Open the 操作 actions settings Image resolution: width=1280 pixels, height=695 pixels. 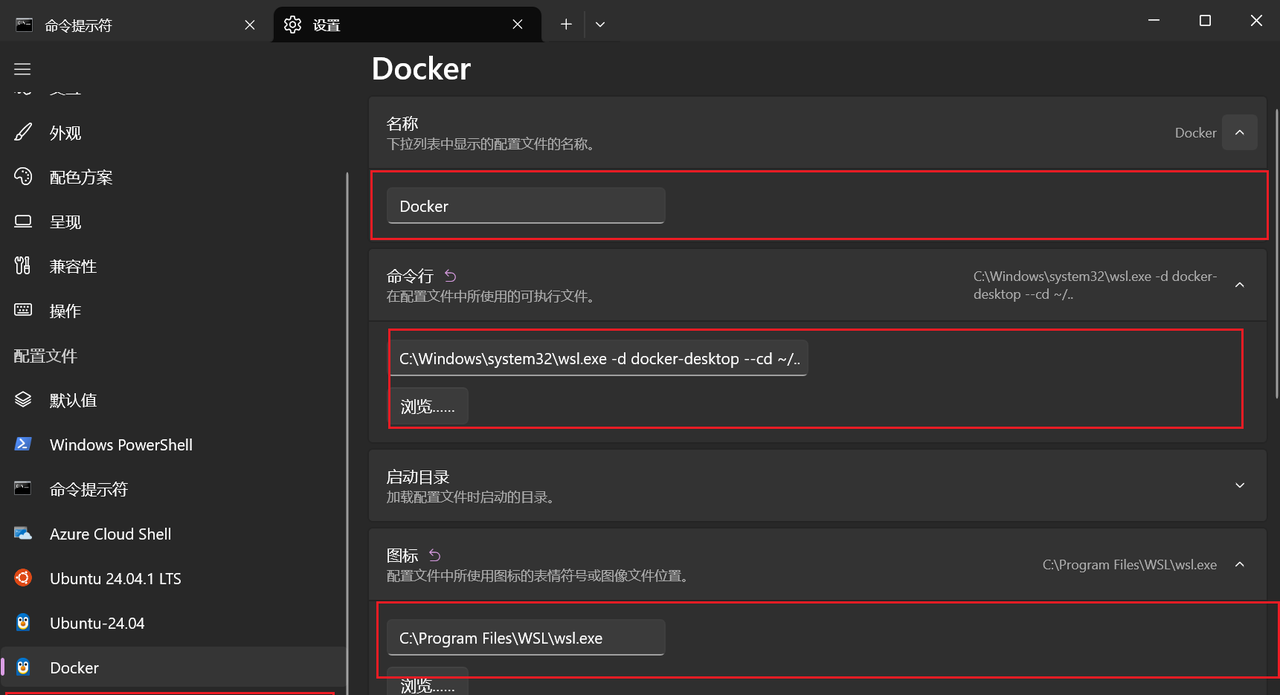tap(66, 310)
